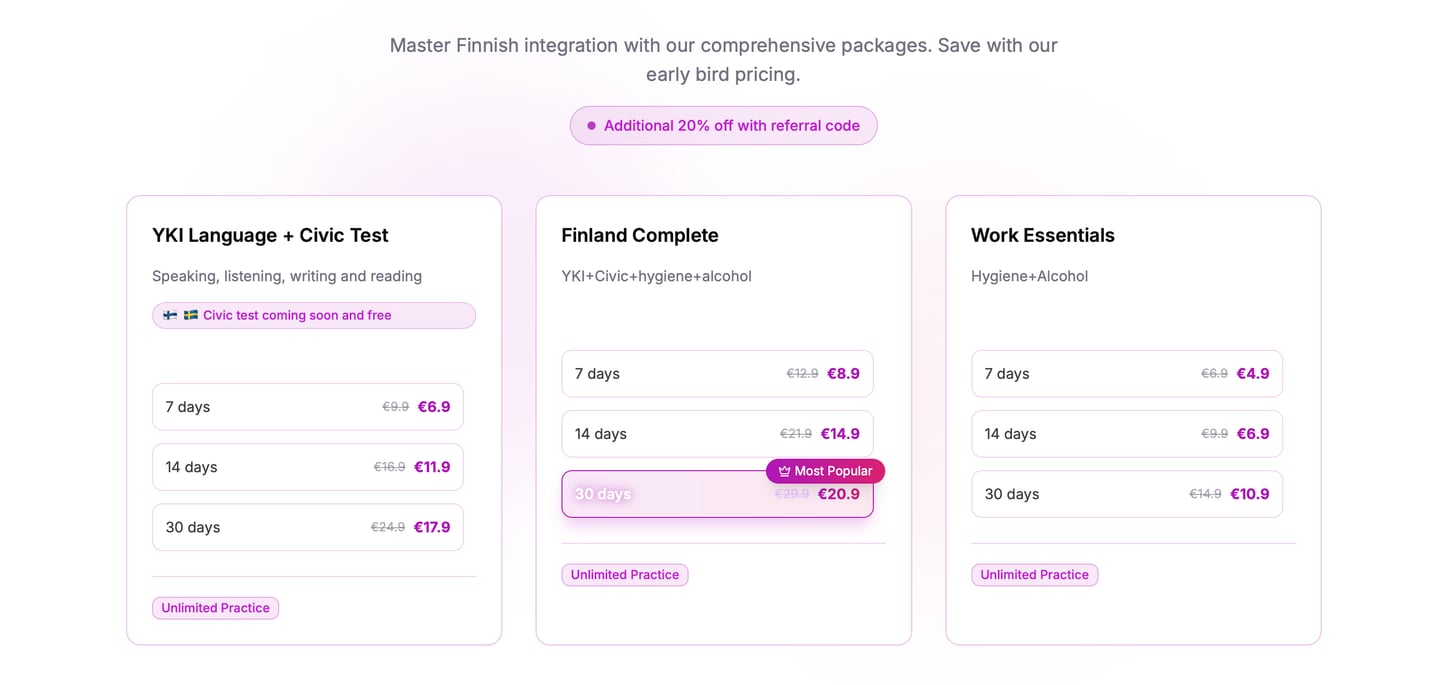Click the Work Essentials card heading
This screenshot has height=685, width=1440.
tap(1042, 236)
